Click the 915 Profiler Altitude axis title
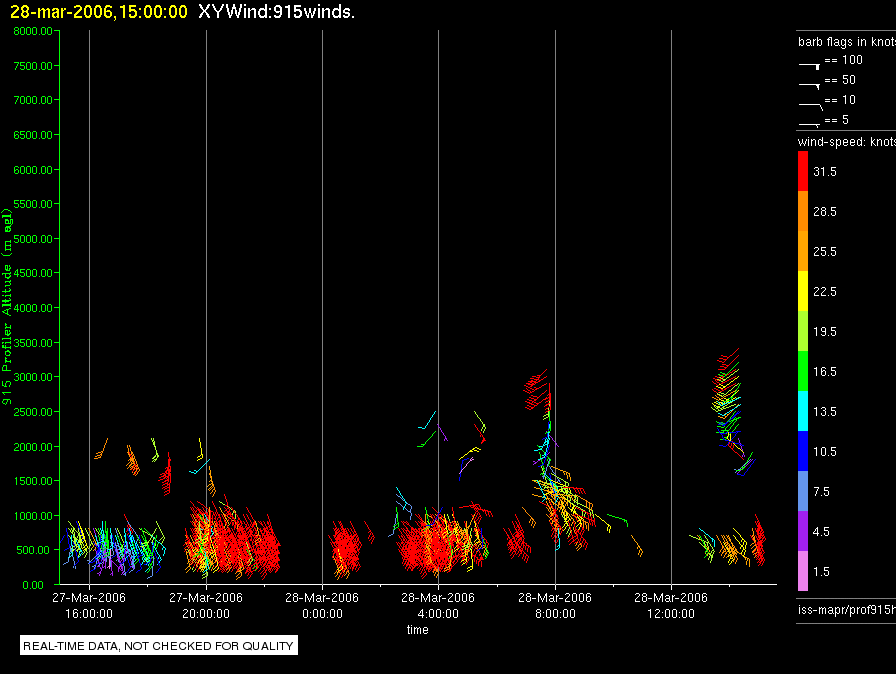896x674 pixels. 7,307
